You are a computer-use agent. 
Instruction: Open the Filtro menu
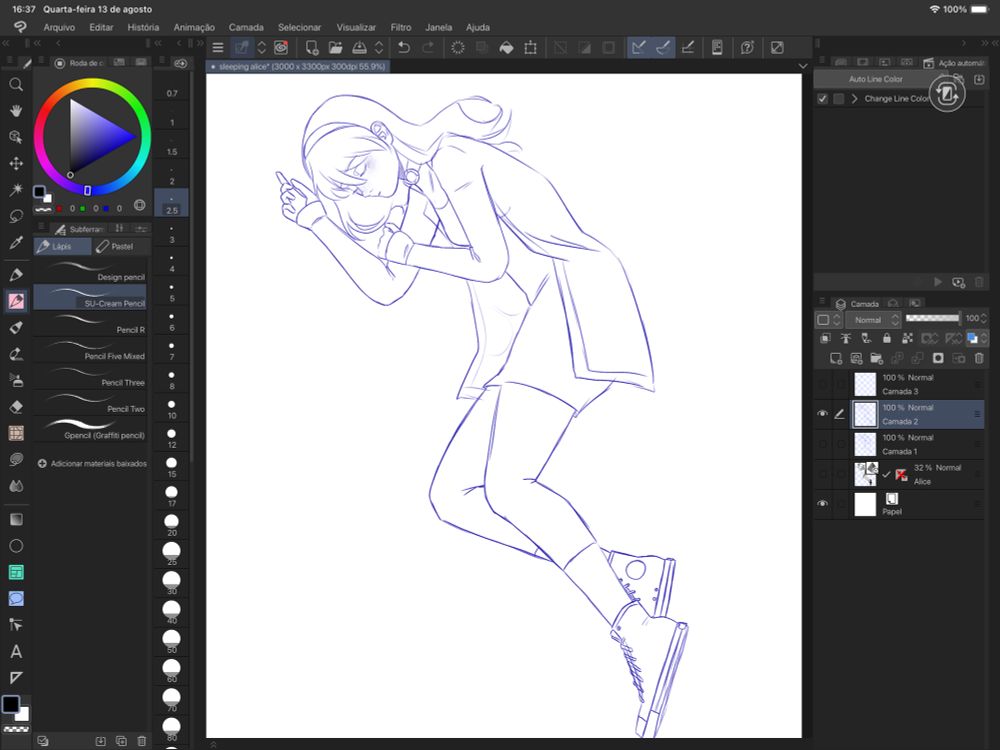click(400, 27)
